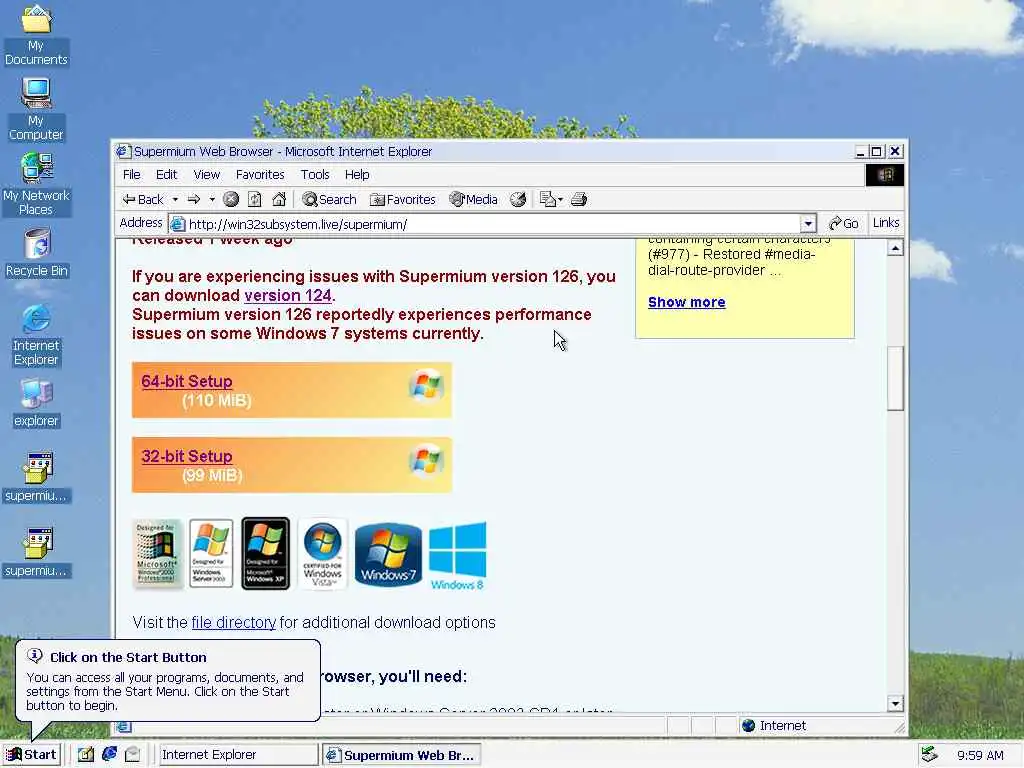
Task: Open the Help menu
Action: 357,175
